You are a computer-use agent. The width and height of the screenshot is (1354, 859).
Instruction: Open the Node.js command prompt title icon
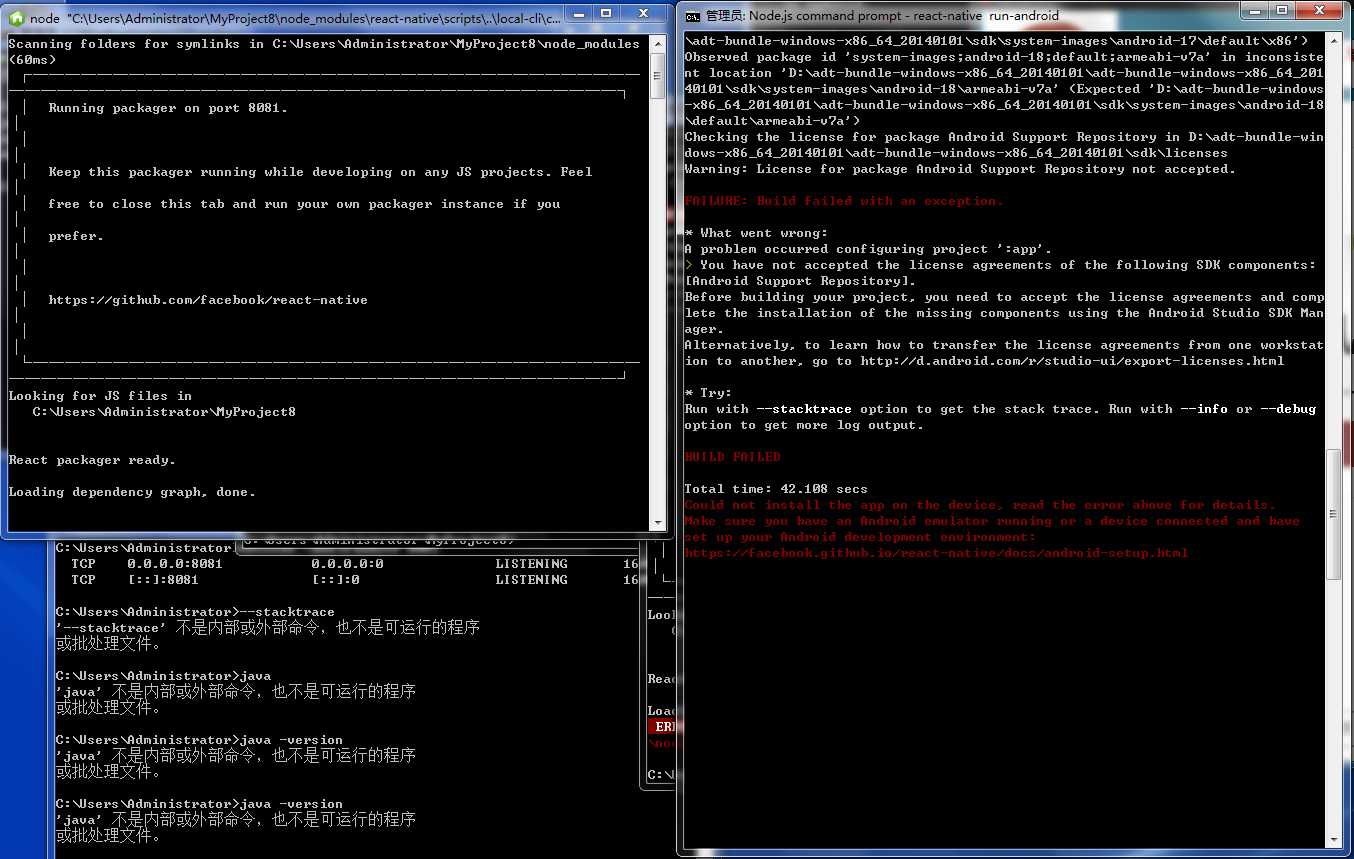pyautogui.click(x=692, y=16)
